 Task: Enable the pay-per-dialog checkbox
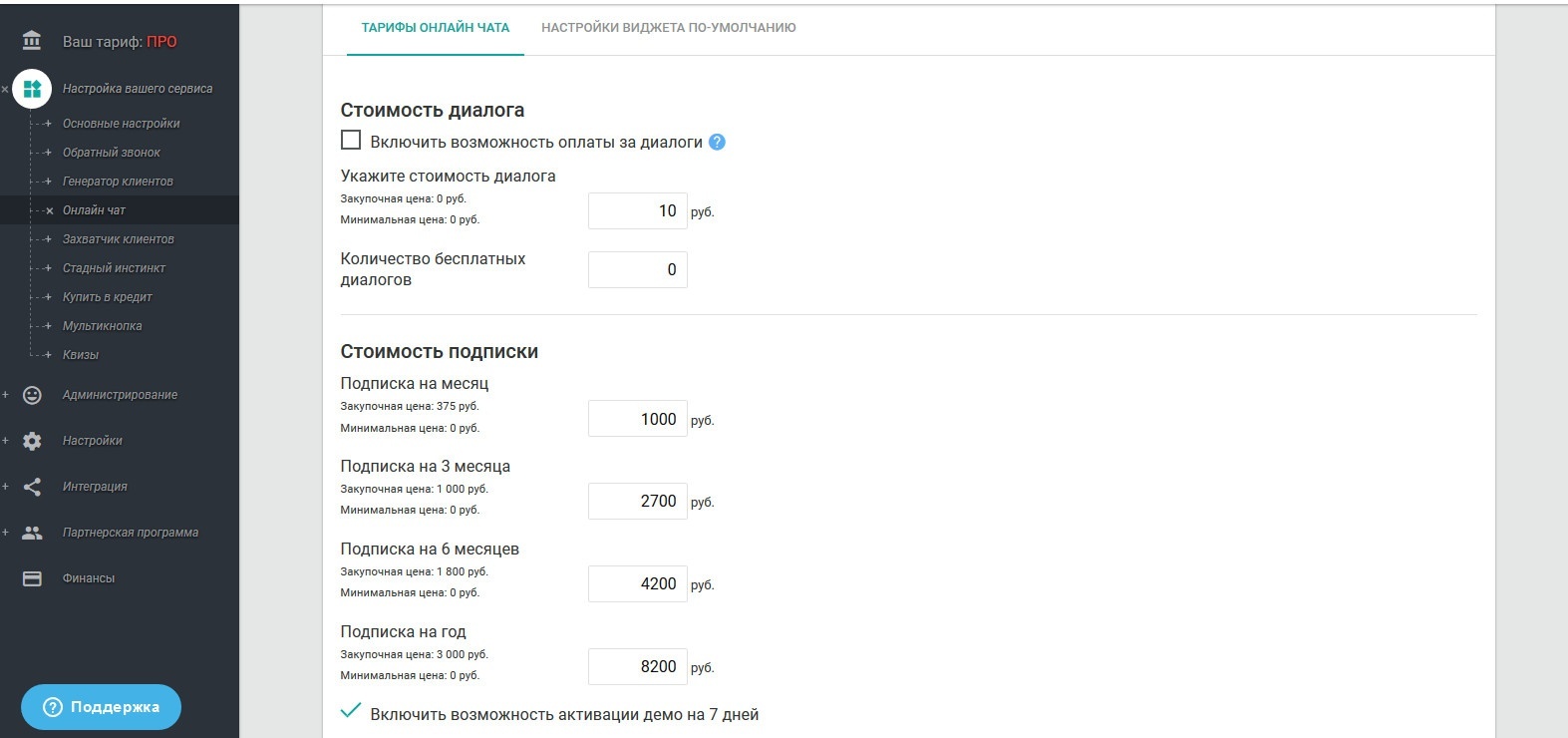click(351, 141)
